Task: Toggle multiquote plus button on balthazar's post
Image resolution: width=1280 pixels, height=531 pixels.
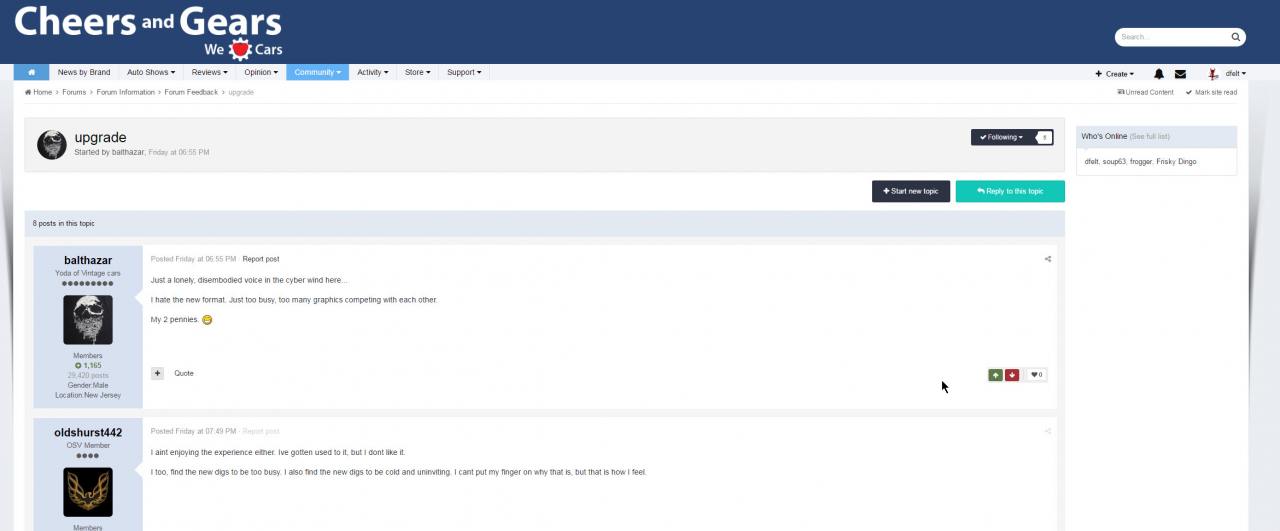Action: point(158,373)
